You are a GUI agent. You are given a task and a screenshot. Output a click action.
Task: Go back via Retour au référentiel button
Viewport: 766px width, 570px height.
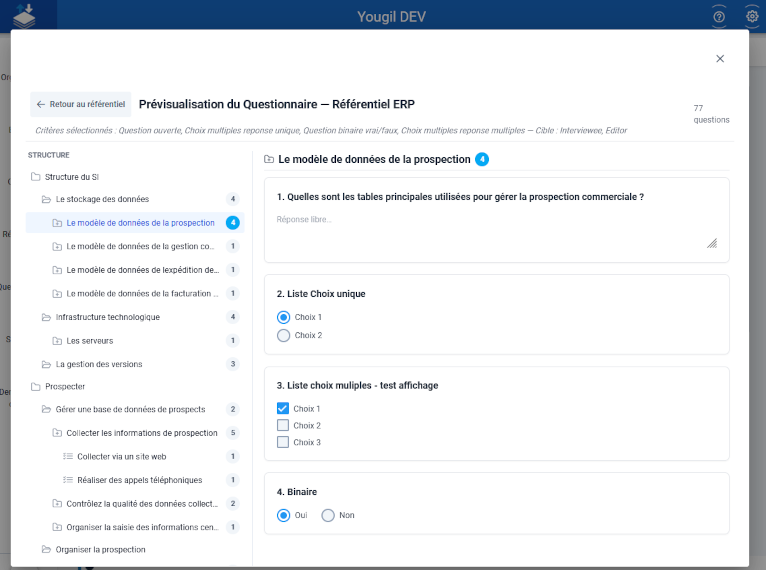pos(81,104)
